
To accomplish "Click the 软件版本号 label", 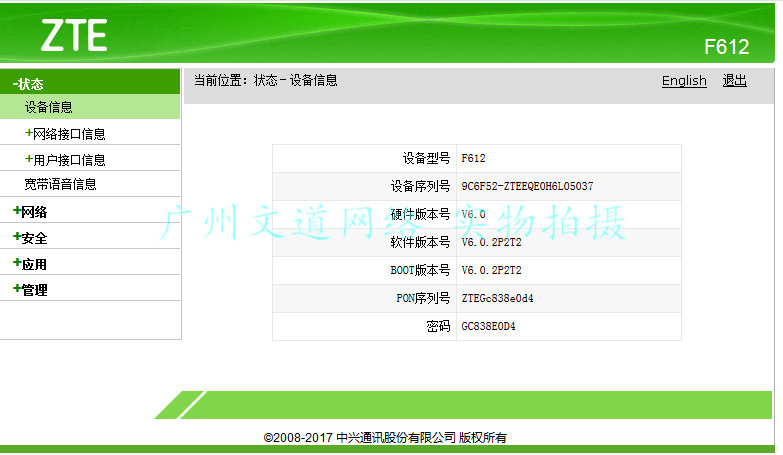I will (420, 242).
